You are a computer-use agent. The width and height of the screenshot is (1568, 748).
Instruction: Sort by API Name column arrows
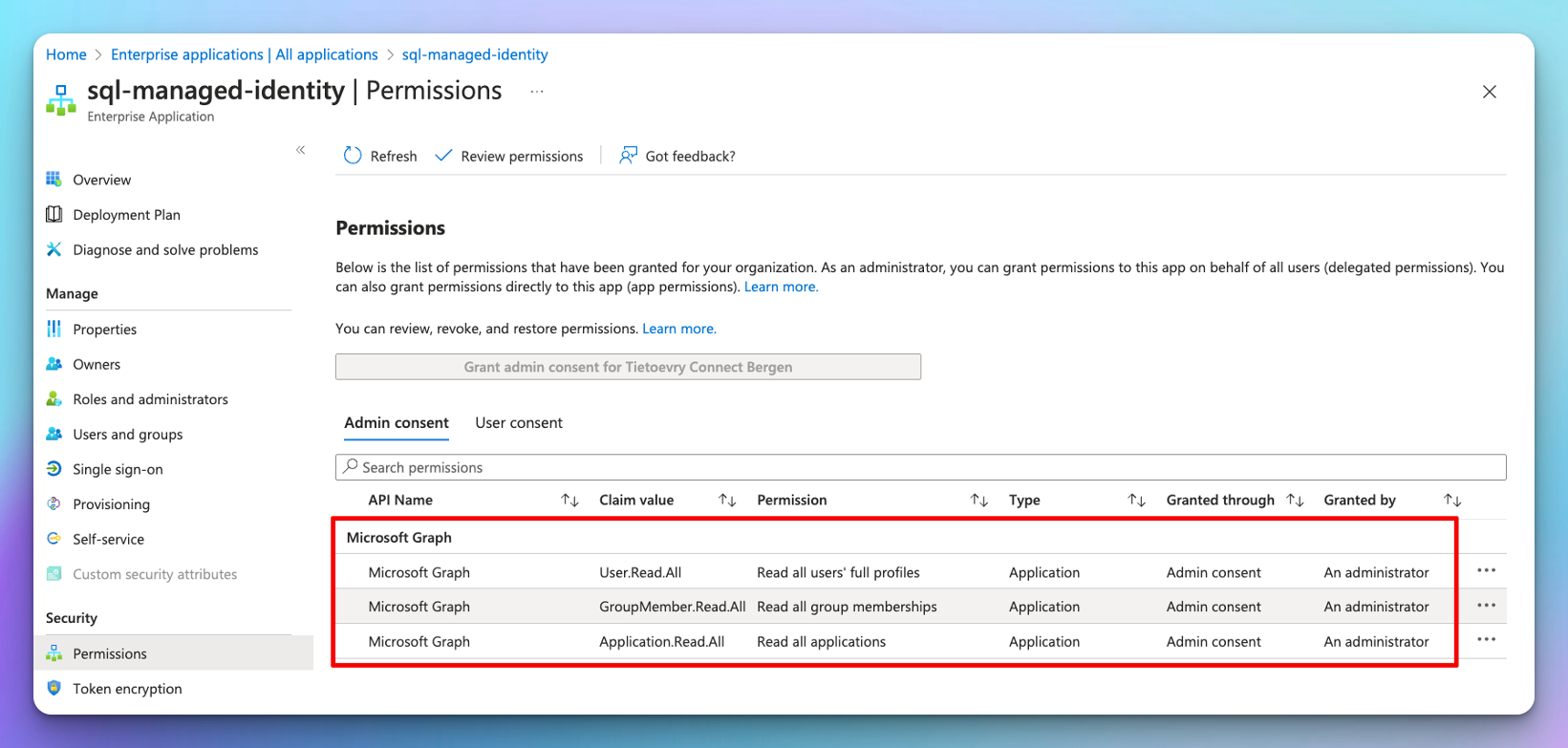569,500
